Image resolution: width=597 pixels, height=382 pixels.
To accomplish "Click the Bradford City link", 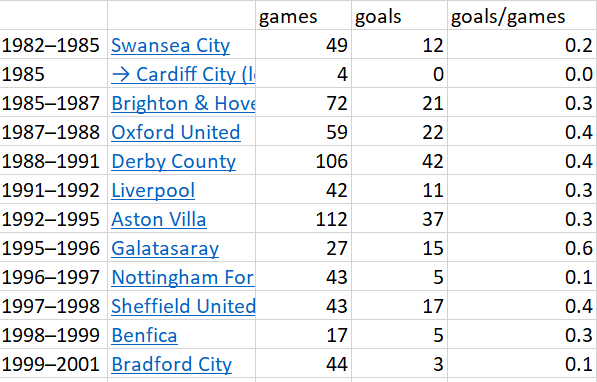I will click(171, 364).
